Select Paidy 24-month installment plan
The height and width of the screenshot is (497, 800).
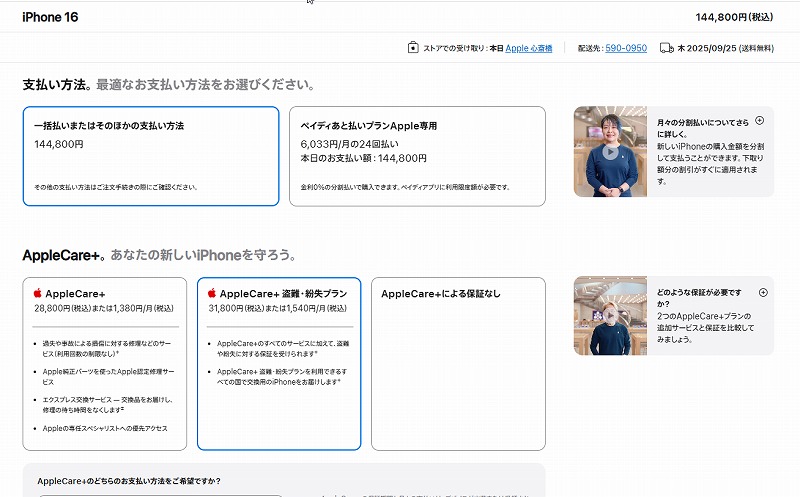pyautogui.click(x=417, y=156)
